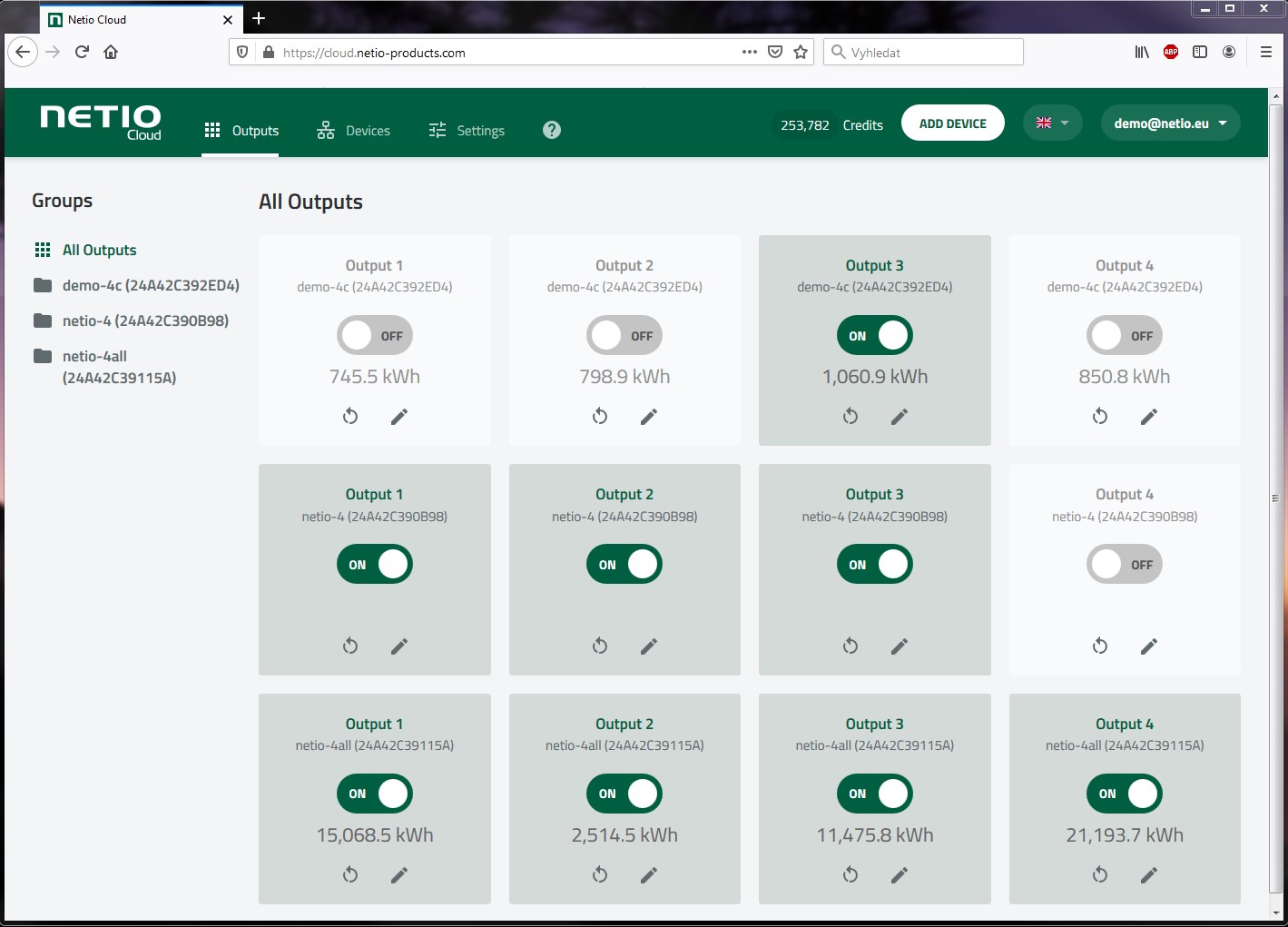1288x927 pixels.
Task: Restart Output 1 of netio-4
Action: (x=350, y=646)
